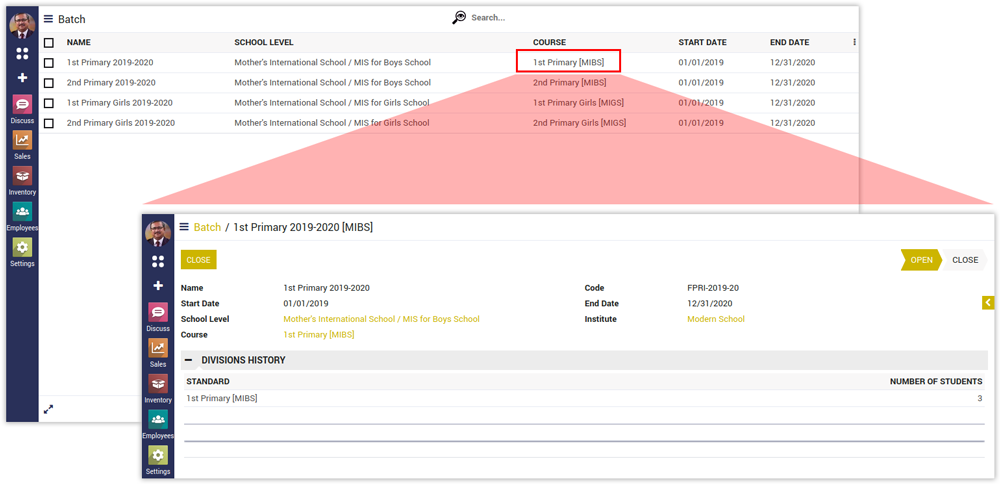This screenshot has height=484, width=1000.
Task: Click the search magnifier icon
Action: pyautogui.click(x=459, y=17)
